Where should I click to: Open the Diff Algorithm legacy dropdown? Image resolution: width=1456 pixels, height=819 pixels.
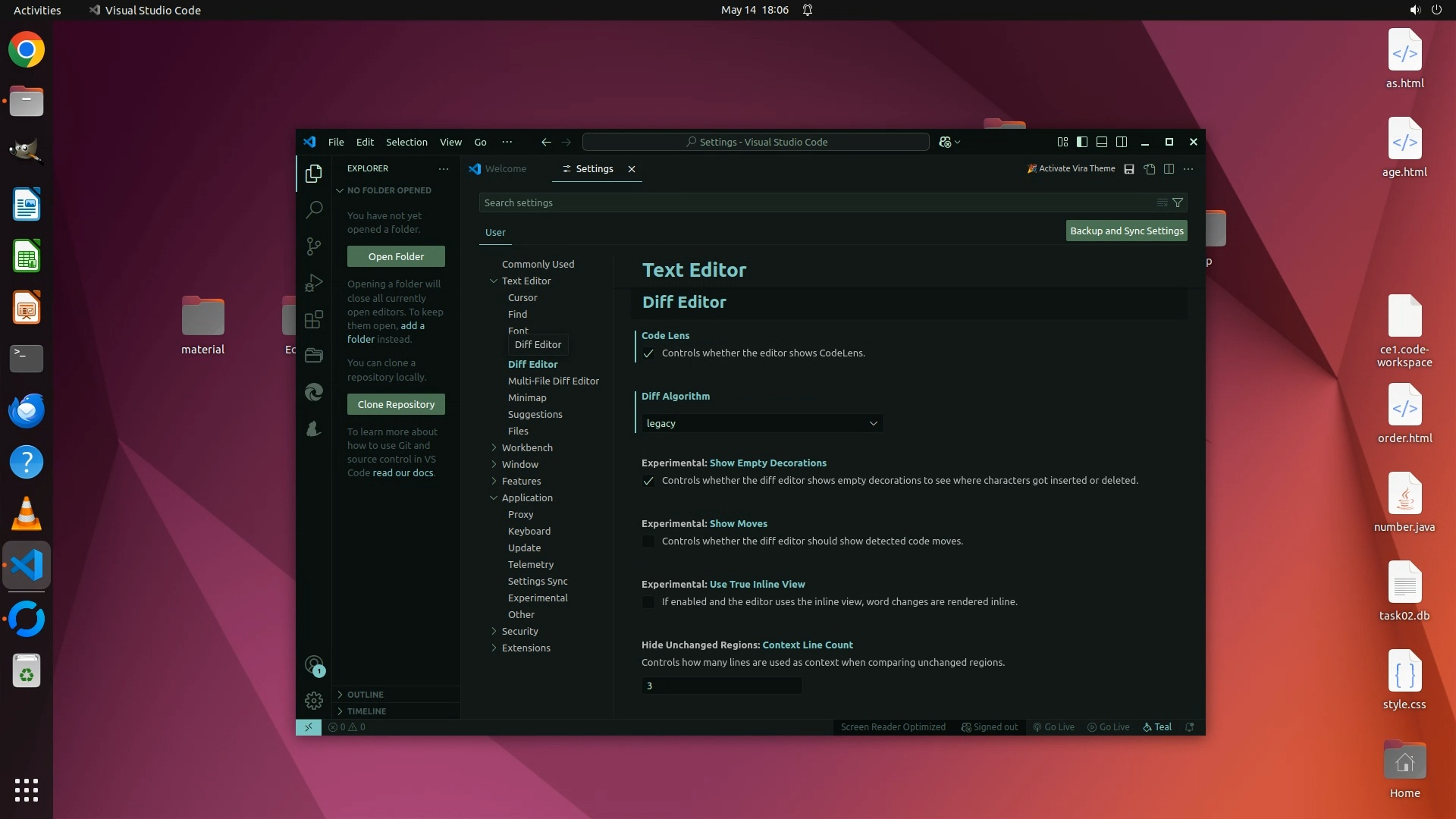tap(761, 423)
